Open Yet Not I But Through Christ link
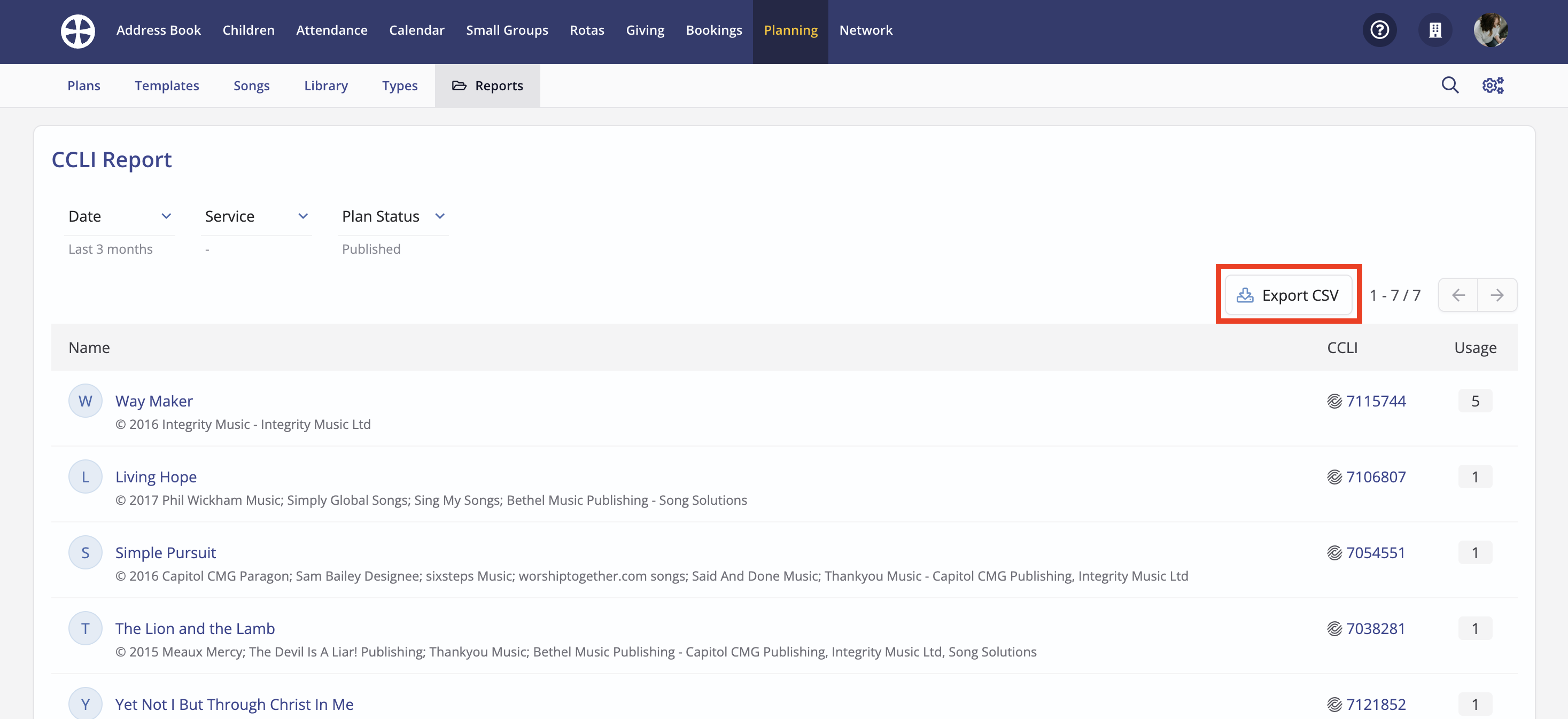This screenshot has width=1568, height=719. click(235, 704)
